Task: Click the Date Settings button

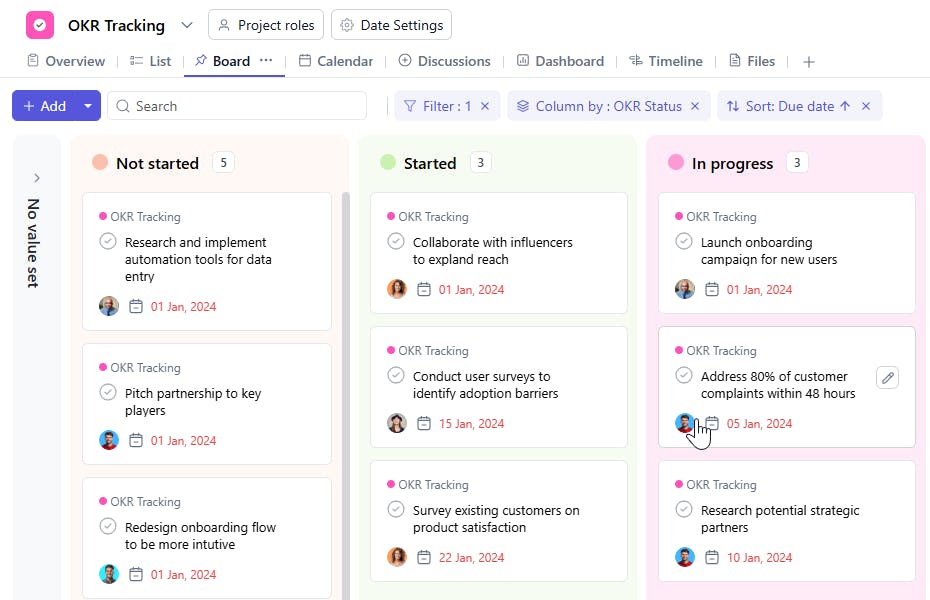Action: tap(392, 25)
